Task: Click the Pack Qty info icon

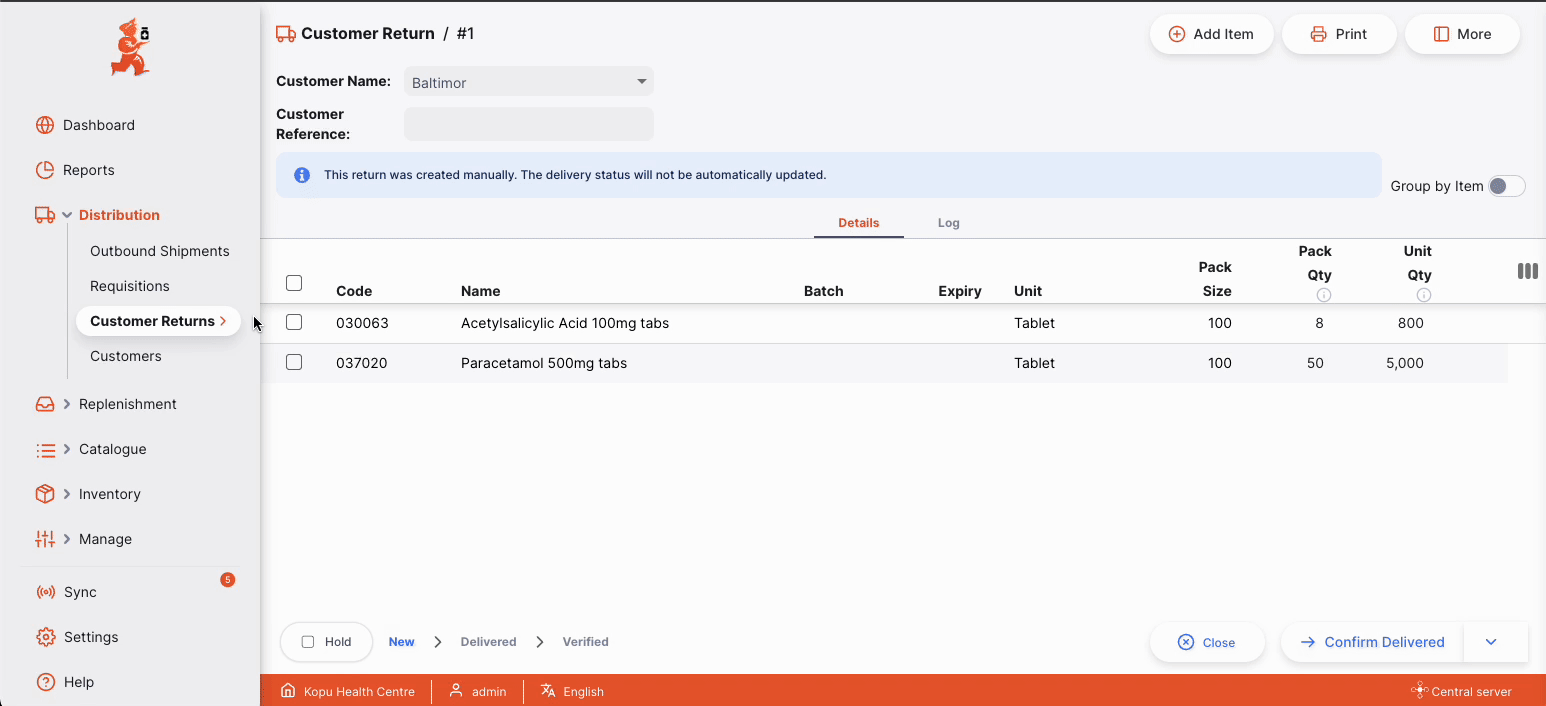Action: [x=1324, y=295]
